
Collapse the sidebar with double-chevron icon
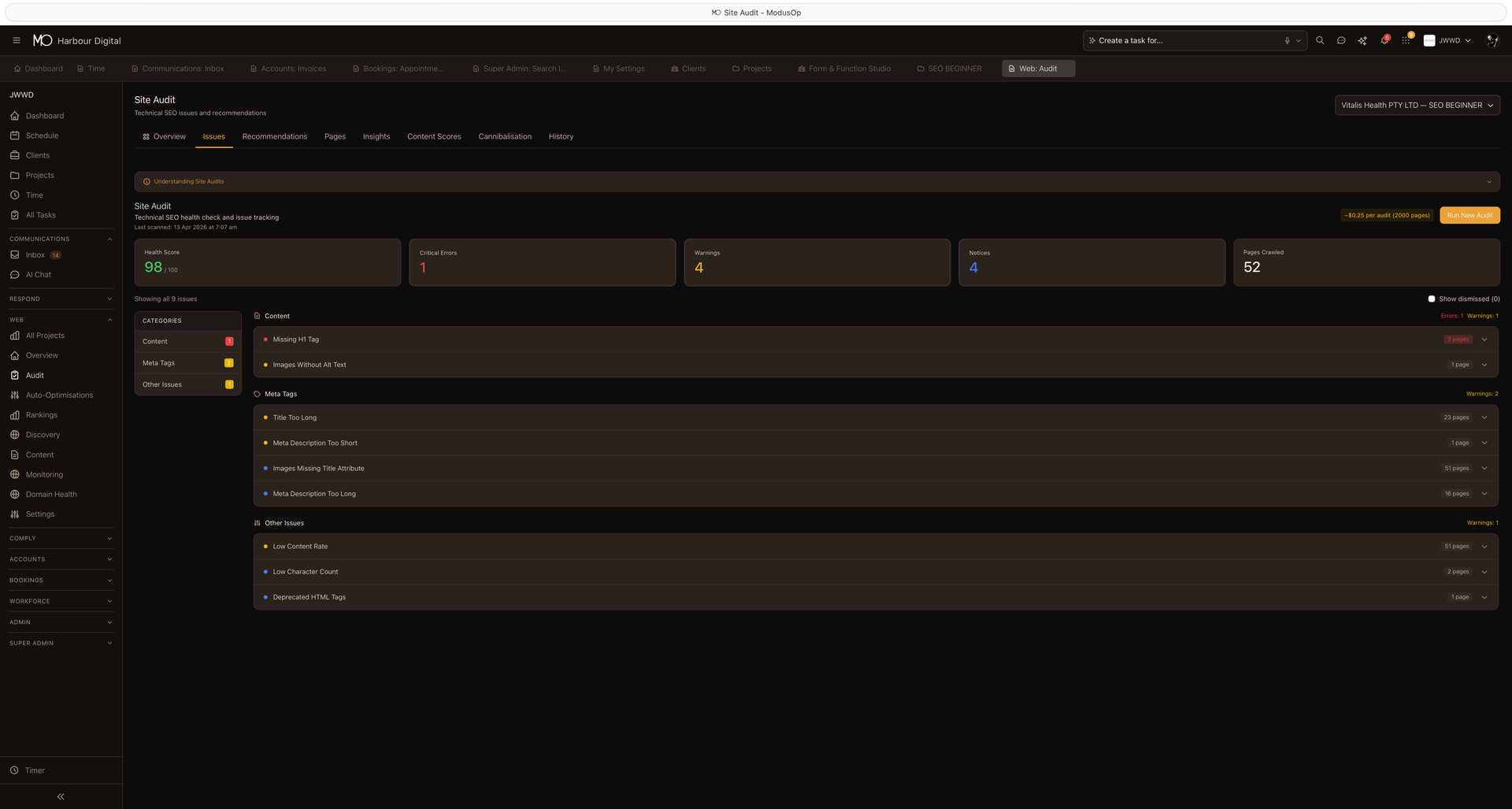(x=61, y=796)
